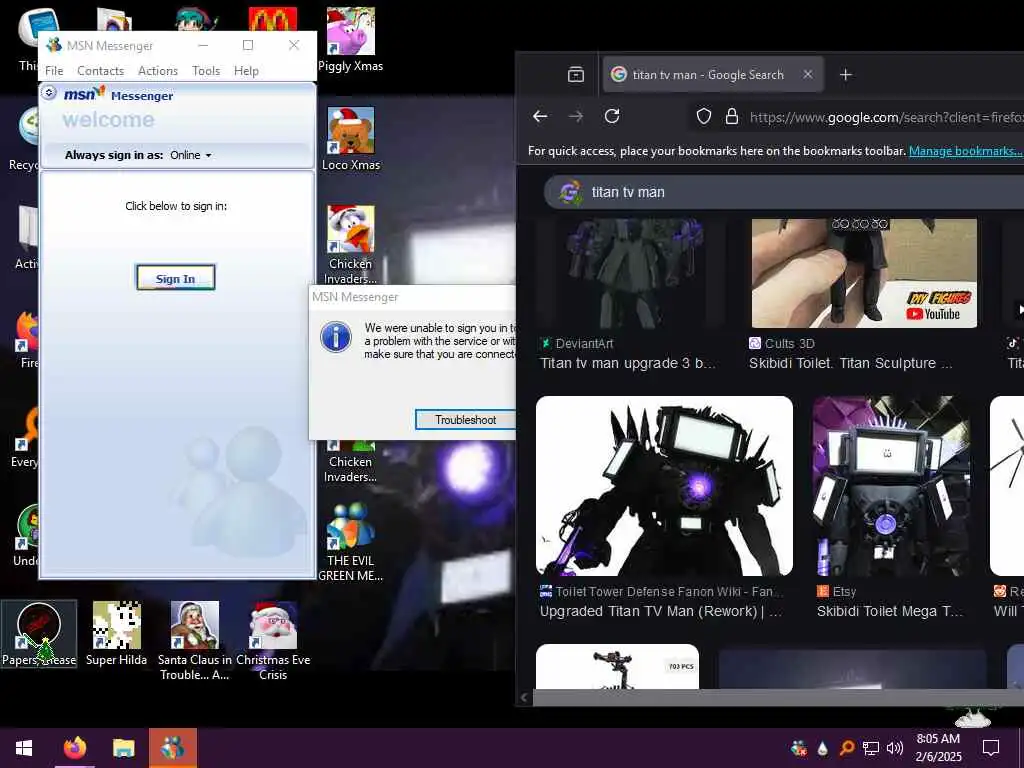Go back in Firefox
Viewport: 1024px width, 768px height.
click(540, 117)
